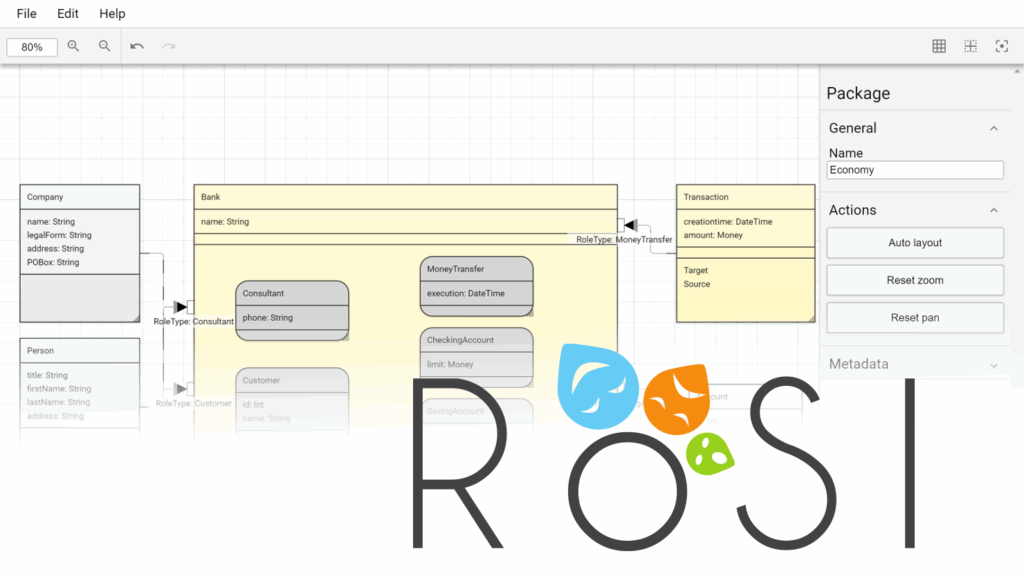Select the Transaction class header
The height and width of the screenshot is (576, 1024).
(x=746, y=197)
